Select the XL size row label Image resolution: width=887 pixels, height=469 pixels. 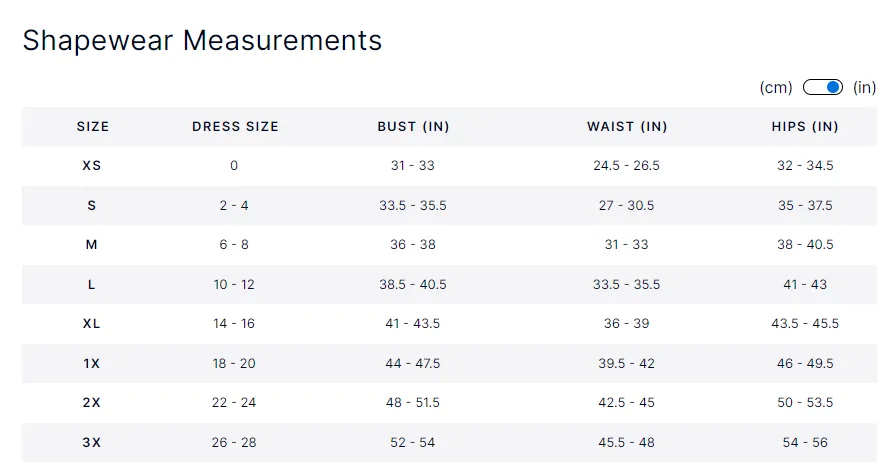click(92, 324)
